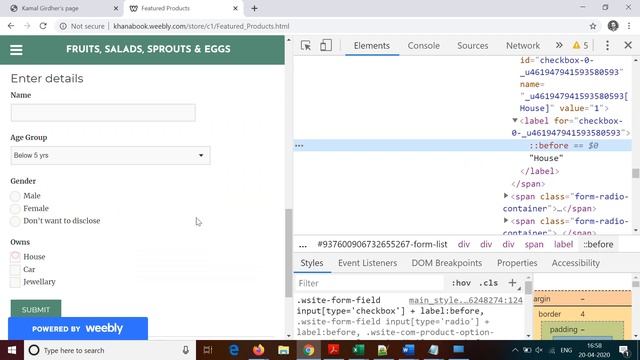Image resolution: width=640 pixels, height=360 pixels.
Task: Open DevTools three-dot customize menu
Action: pos(607,45)
